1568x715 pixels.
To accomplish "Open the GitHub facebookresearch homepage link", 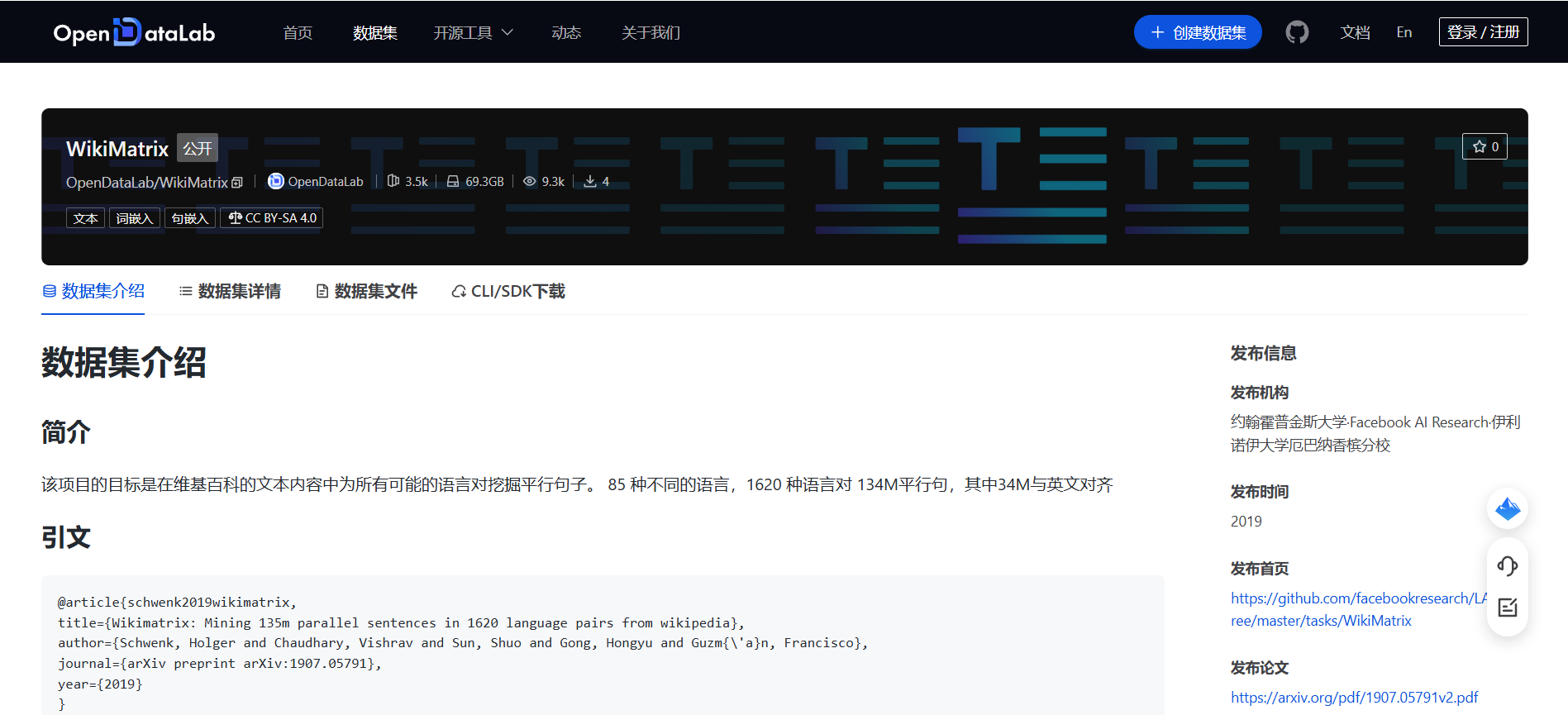I will (1358, 609).
